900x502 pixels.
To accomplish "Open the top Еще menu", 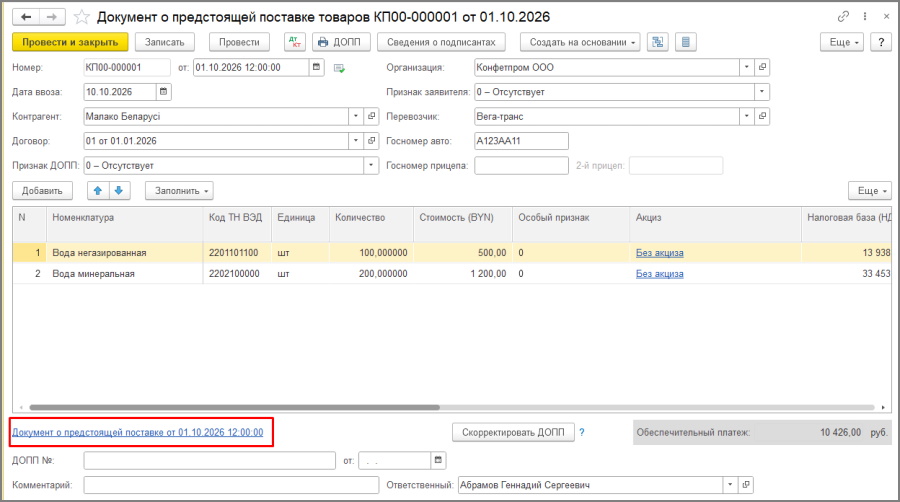I will tap(842, 42).
